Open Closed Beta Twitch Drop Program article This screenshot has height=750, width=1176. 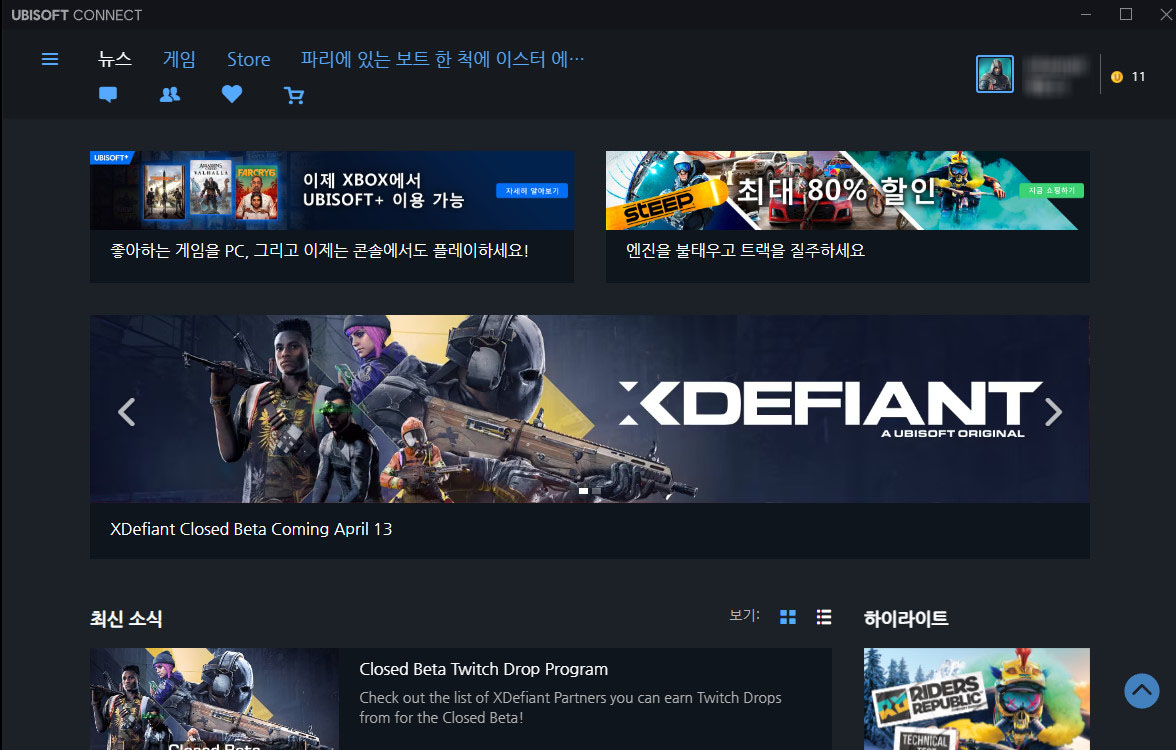click(484, 669)
